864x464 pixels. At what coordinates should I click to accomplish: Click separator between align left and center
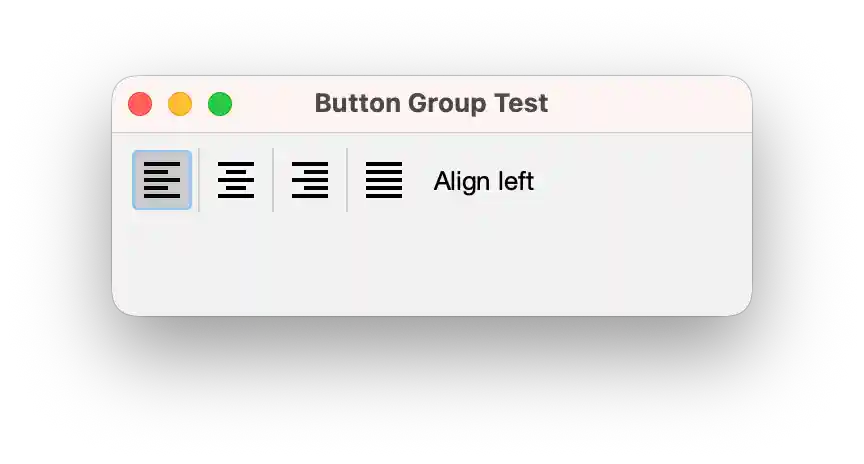pos(199,180)
